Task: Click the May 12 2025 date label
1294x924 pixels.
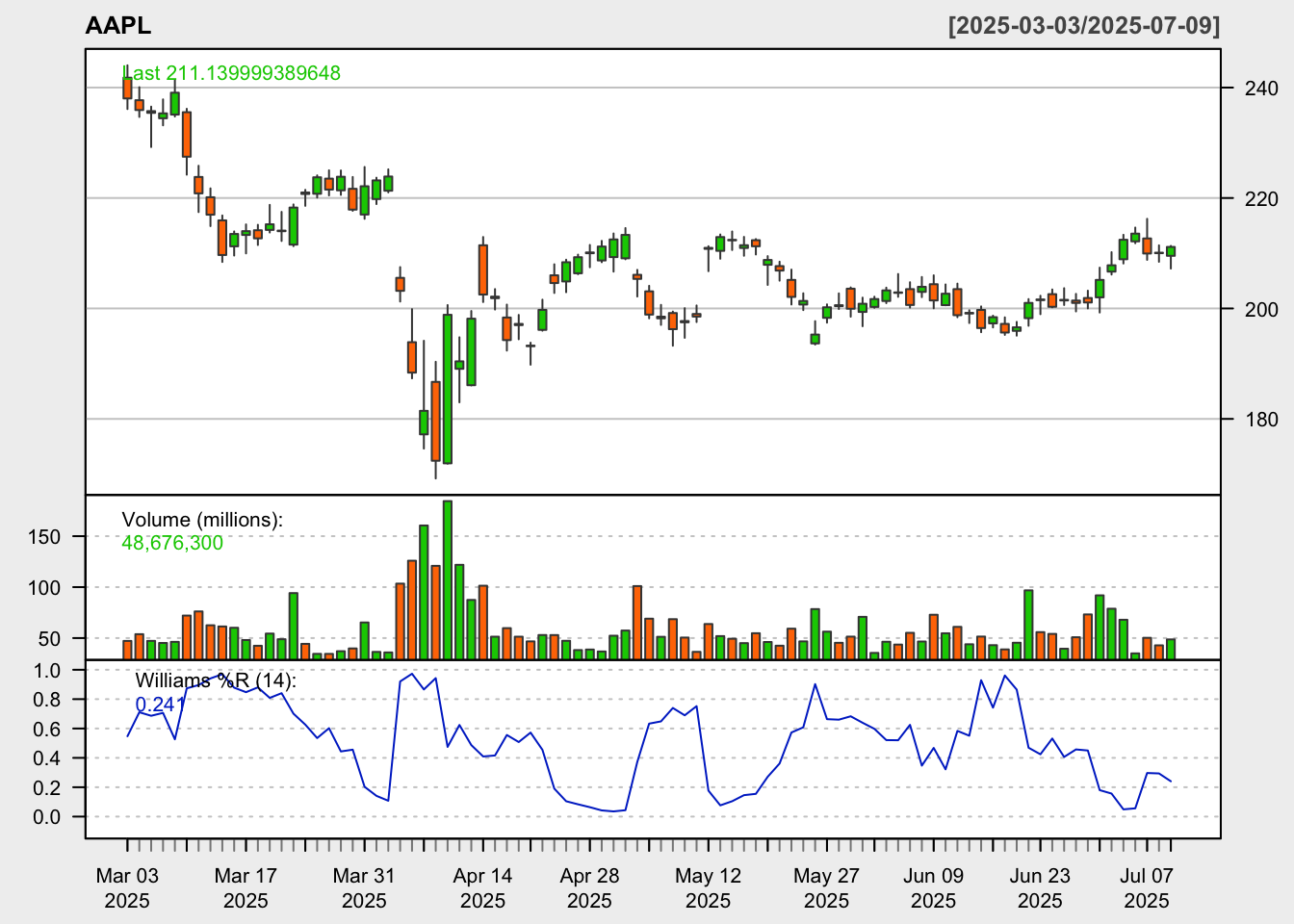Action: pos(708,888)
